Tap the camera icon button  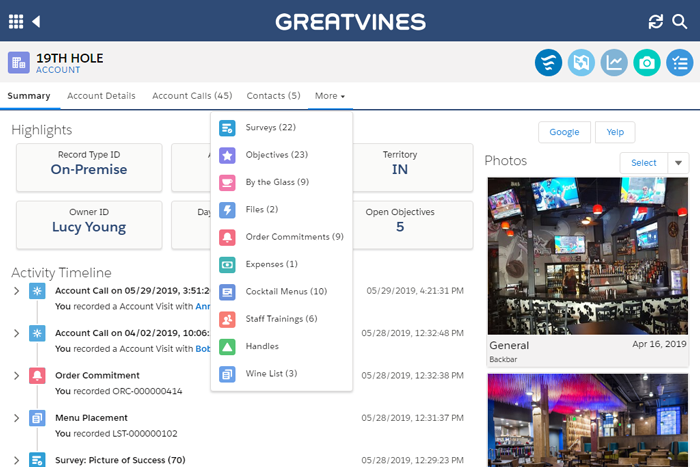pos(647,63)
